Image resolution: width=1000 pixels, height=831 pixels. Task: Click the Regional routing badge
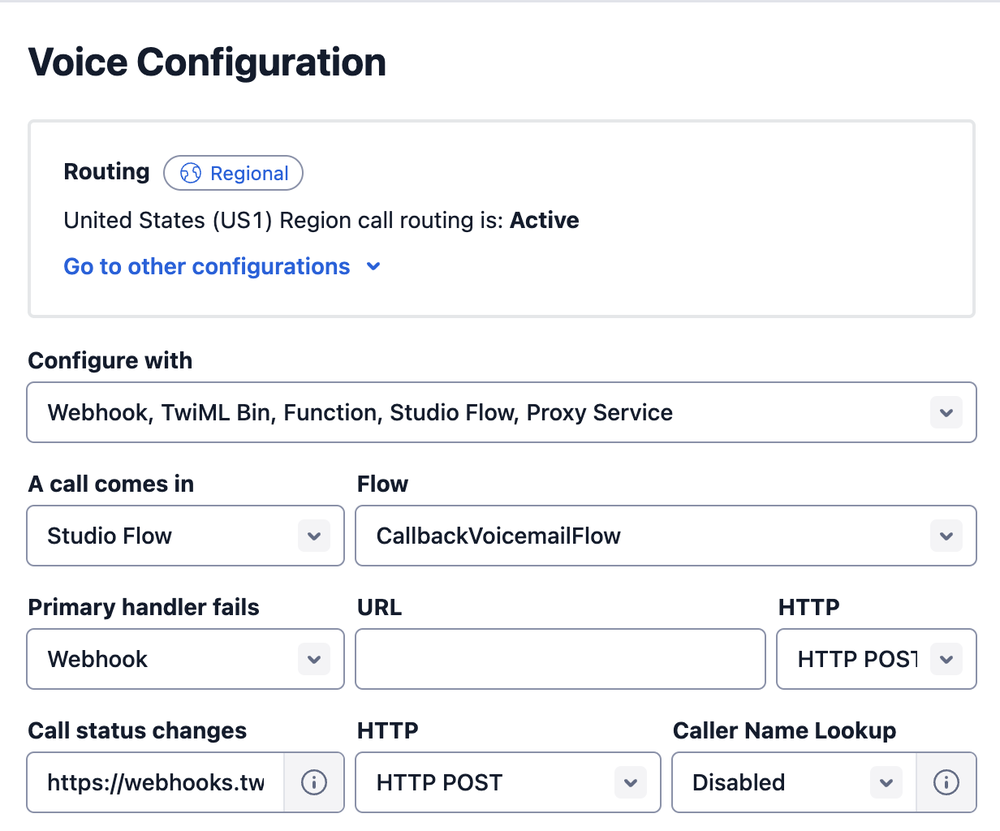(x=233, y=173)
